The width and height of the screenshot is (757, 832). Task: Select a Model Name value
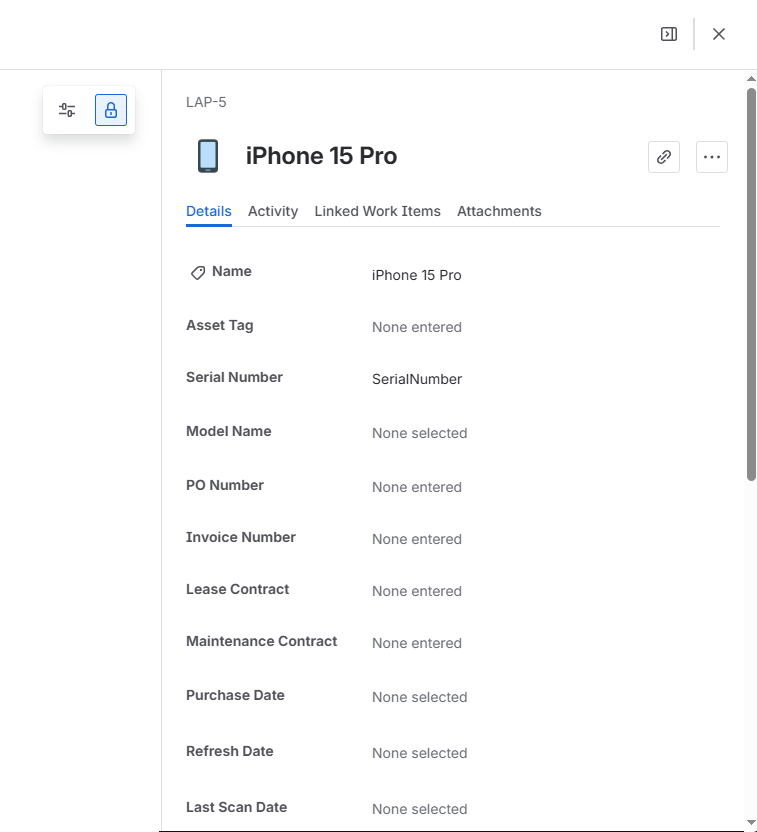coord(419,434)
